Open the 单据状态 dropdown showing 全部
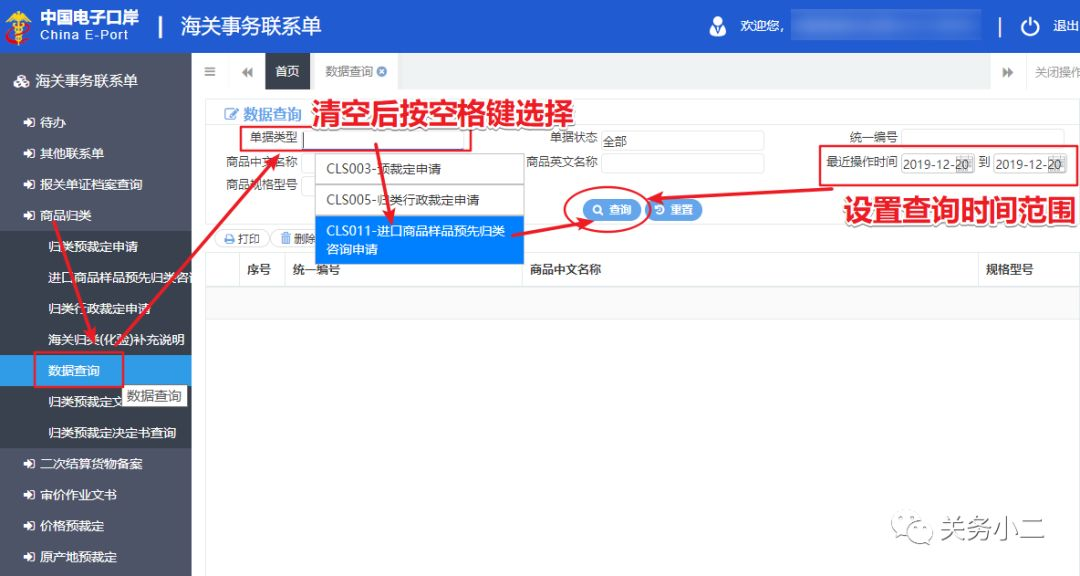The height and width of the screenshot is (576, 1080). pos(682,141)
